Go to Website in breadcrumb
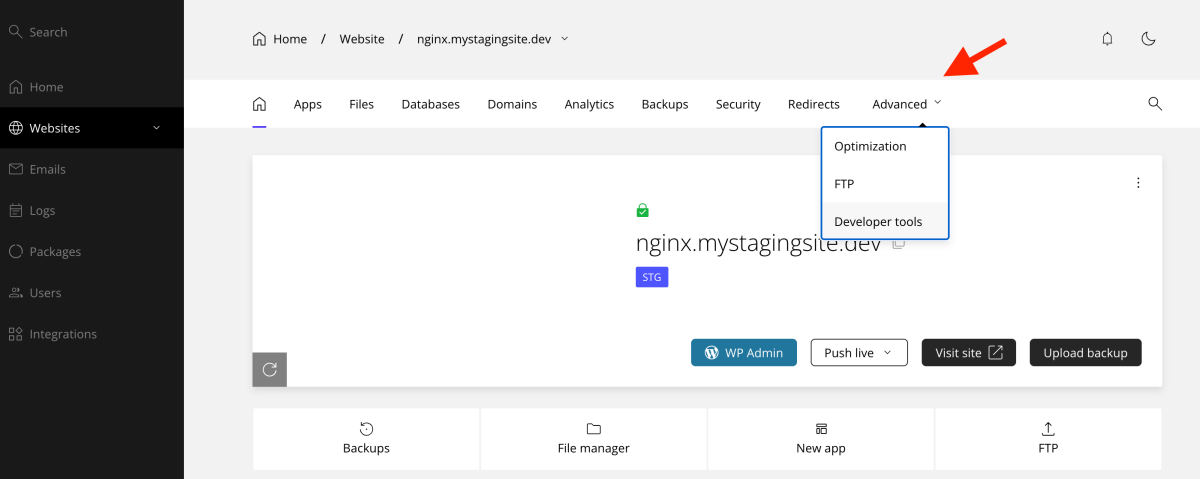Screen dimensions: 1200x479 [x=362, y=39]
